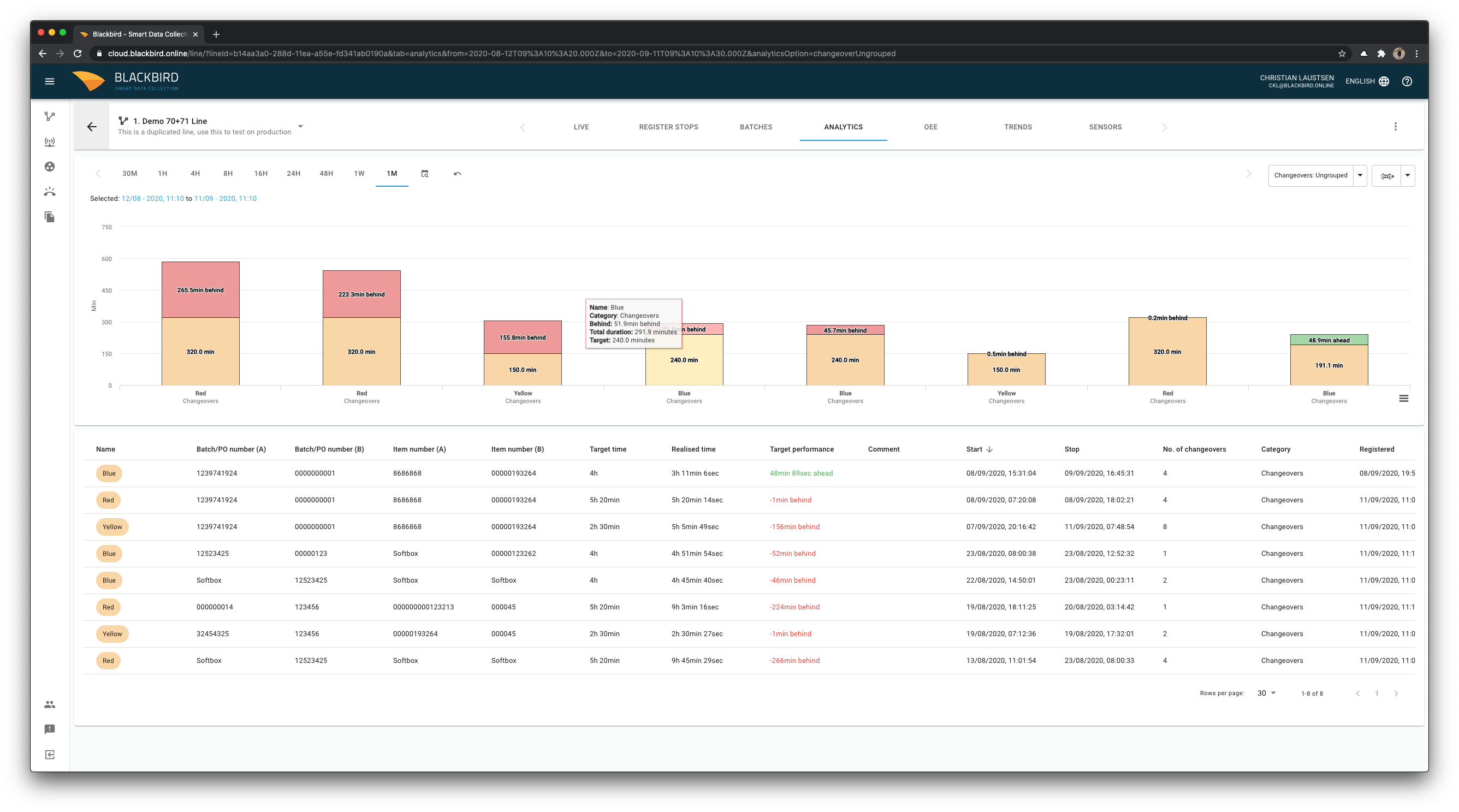Click the Blue chip in first table row
The image size is (1459, 812).
coord(109,473)
